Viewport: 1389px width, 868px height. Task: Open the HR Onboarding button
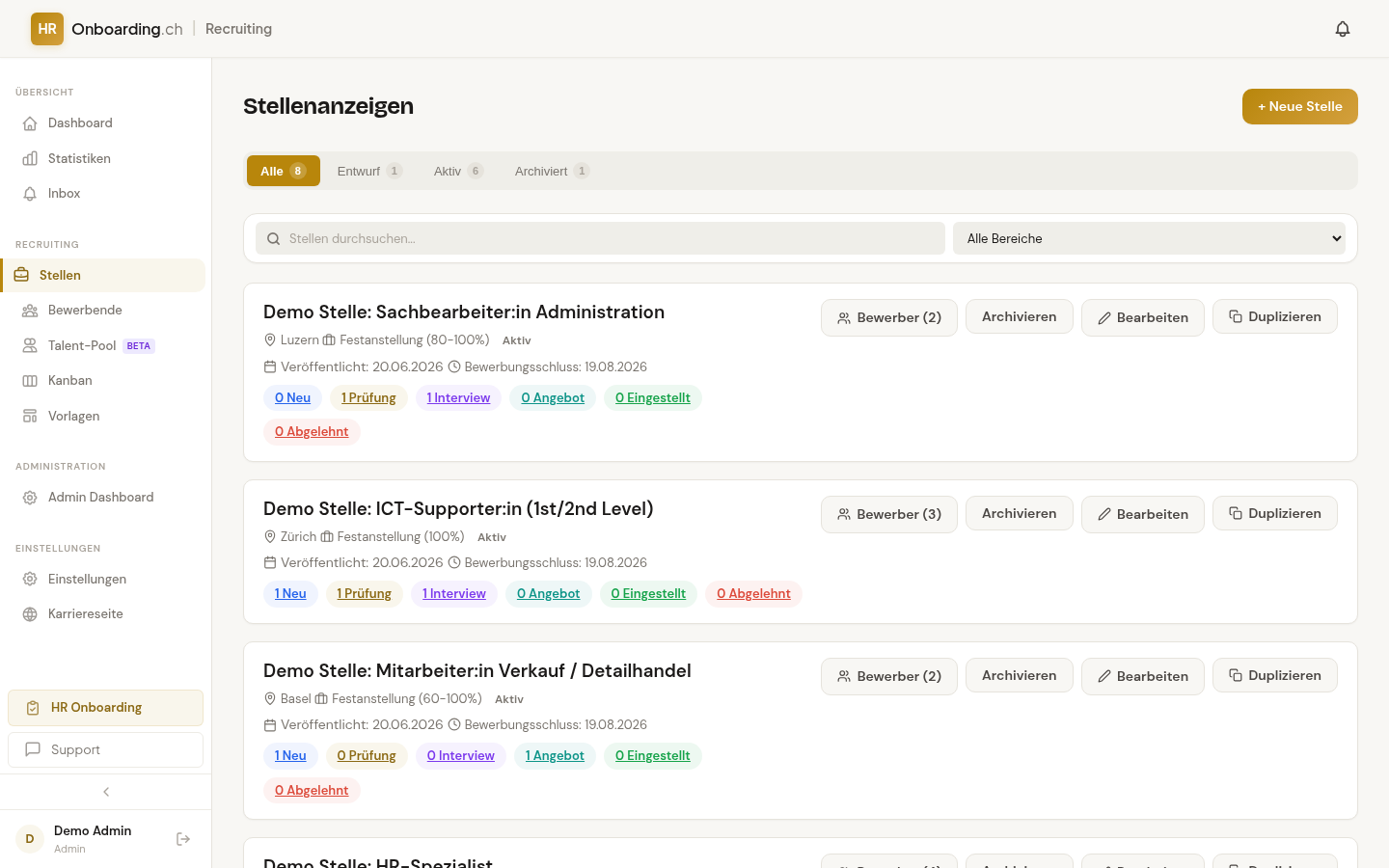coord(106,708)
